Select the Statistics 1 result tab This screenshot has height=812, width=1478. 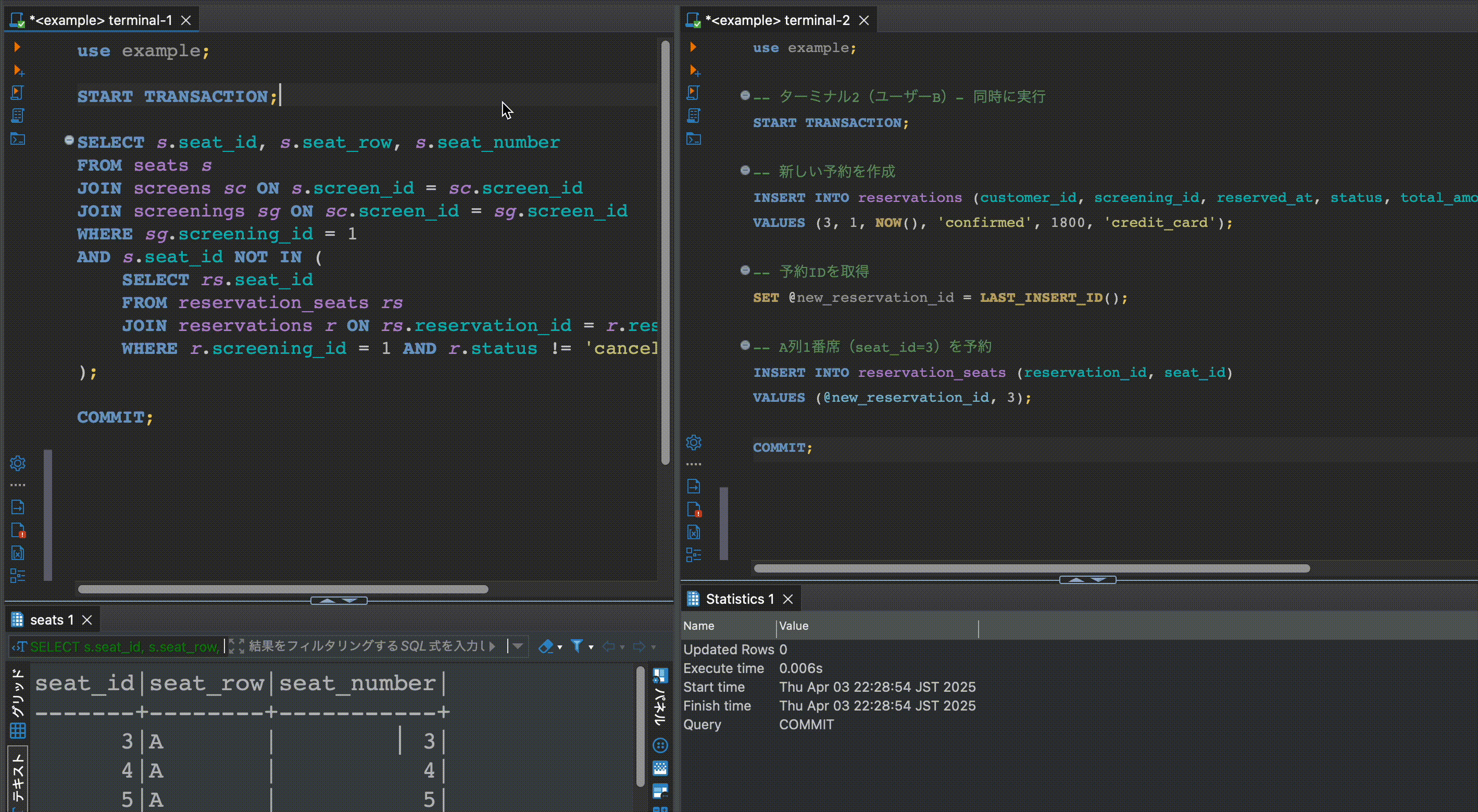click(739, 599)
